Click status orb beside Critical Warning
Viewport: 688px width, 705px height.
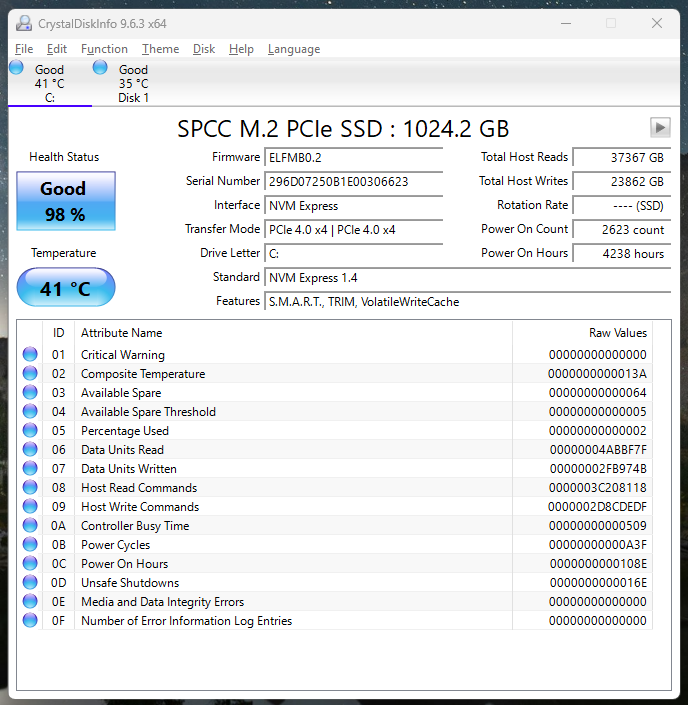pyautogui.click(x=30, y=355)
